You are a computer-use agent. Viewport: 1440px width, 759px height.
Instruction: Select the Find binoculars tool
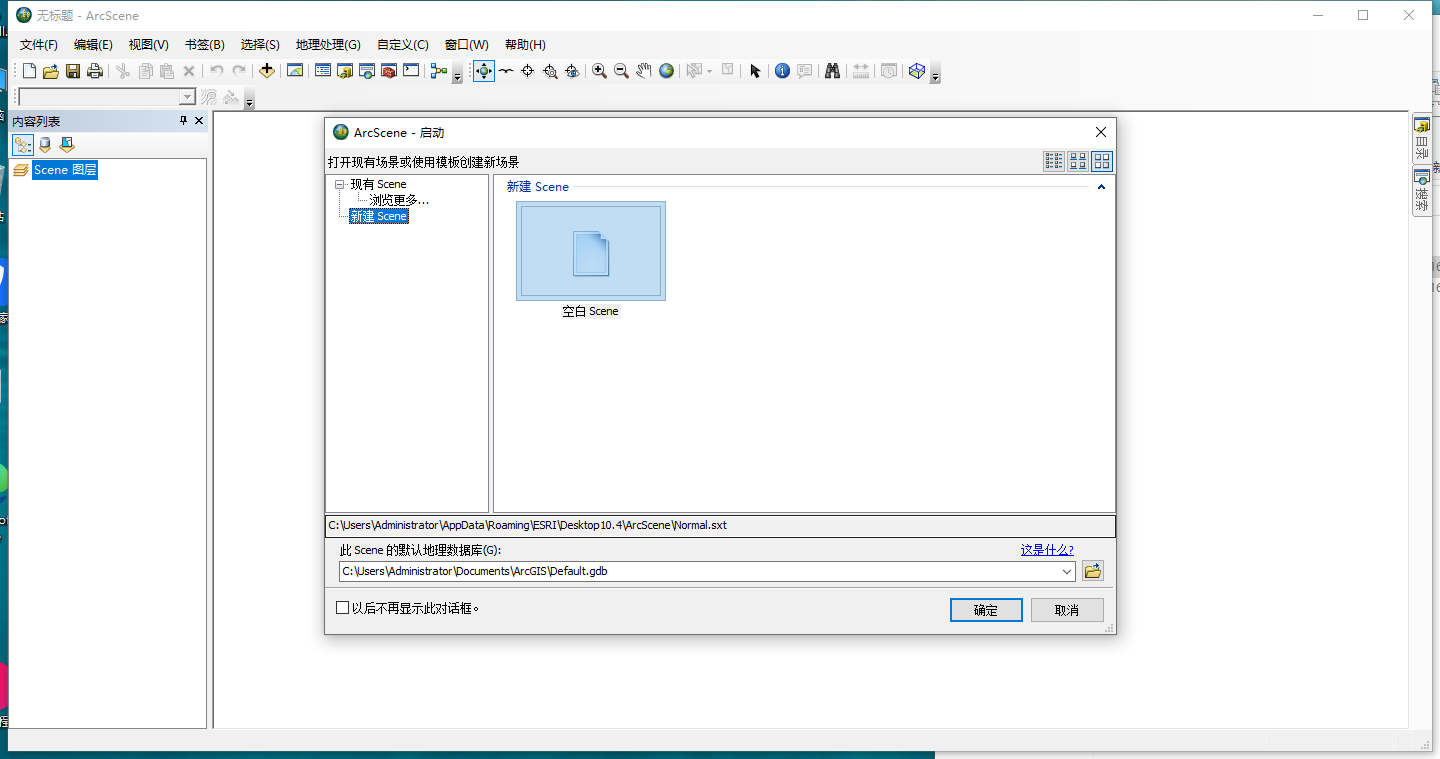(832, 71)
